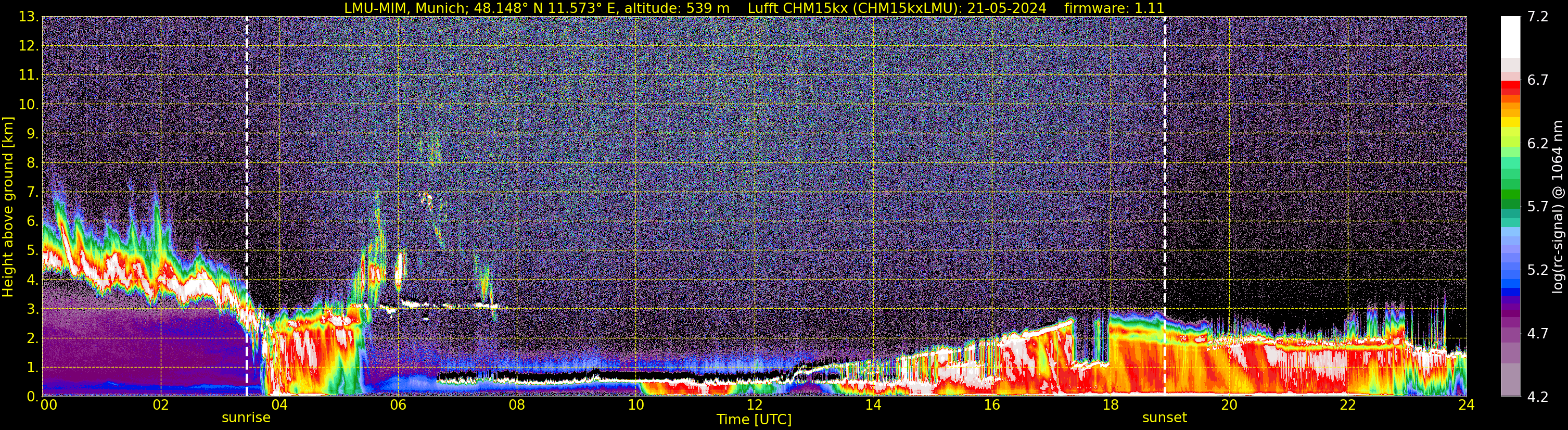Click the '2.' height-axis tick label
The image size is (1568, 430).
tap(32, 338)
